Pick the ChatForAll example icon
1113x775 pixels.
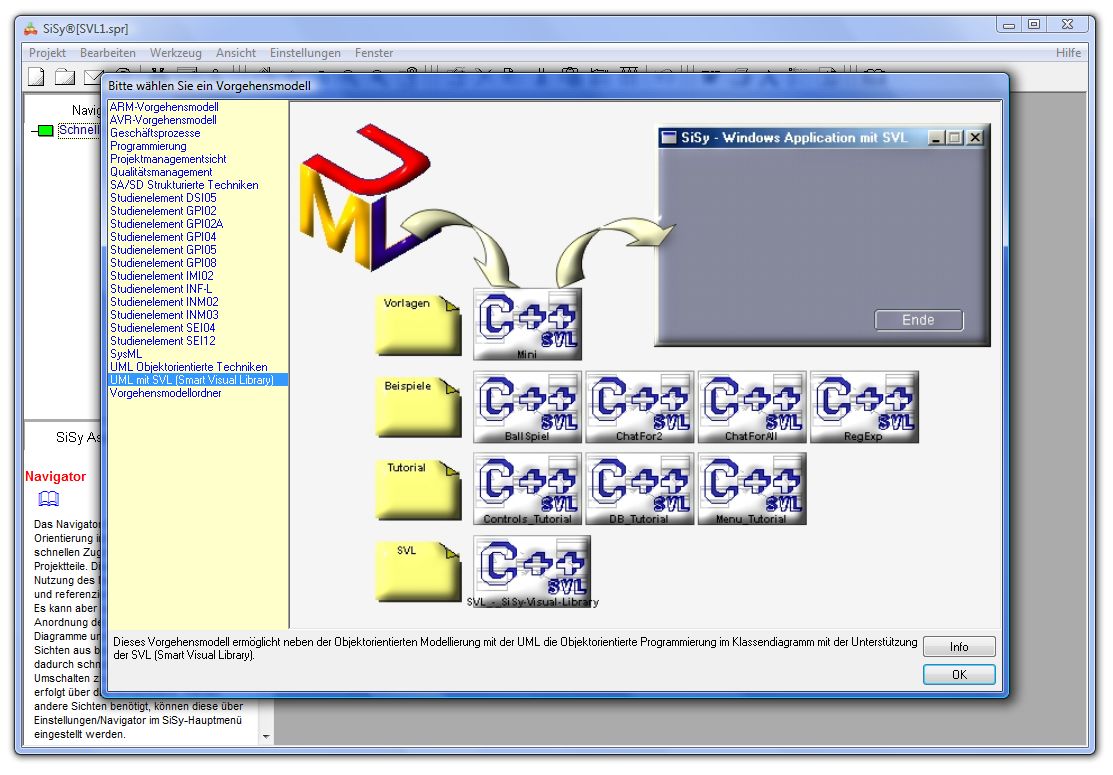751,406
